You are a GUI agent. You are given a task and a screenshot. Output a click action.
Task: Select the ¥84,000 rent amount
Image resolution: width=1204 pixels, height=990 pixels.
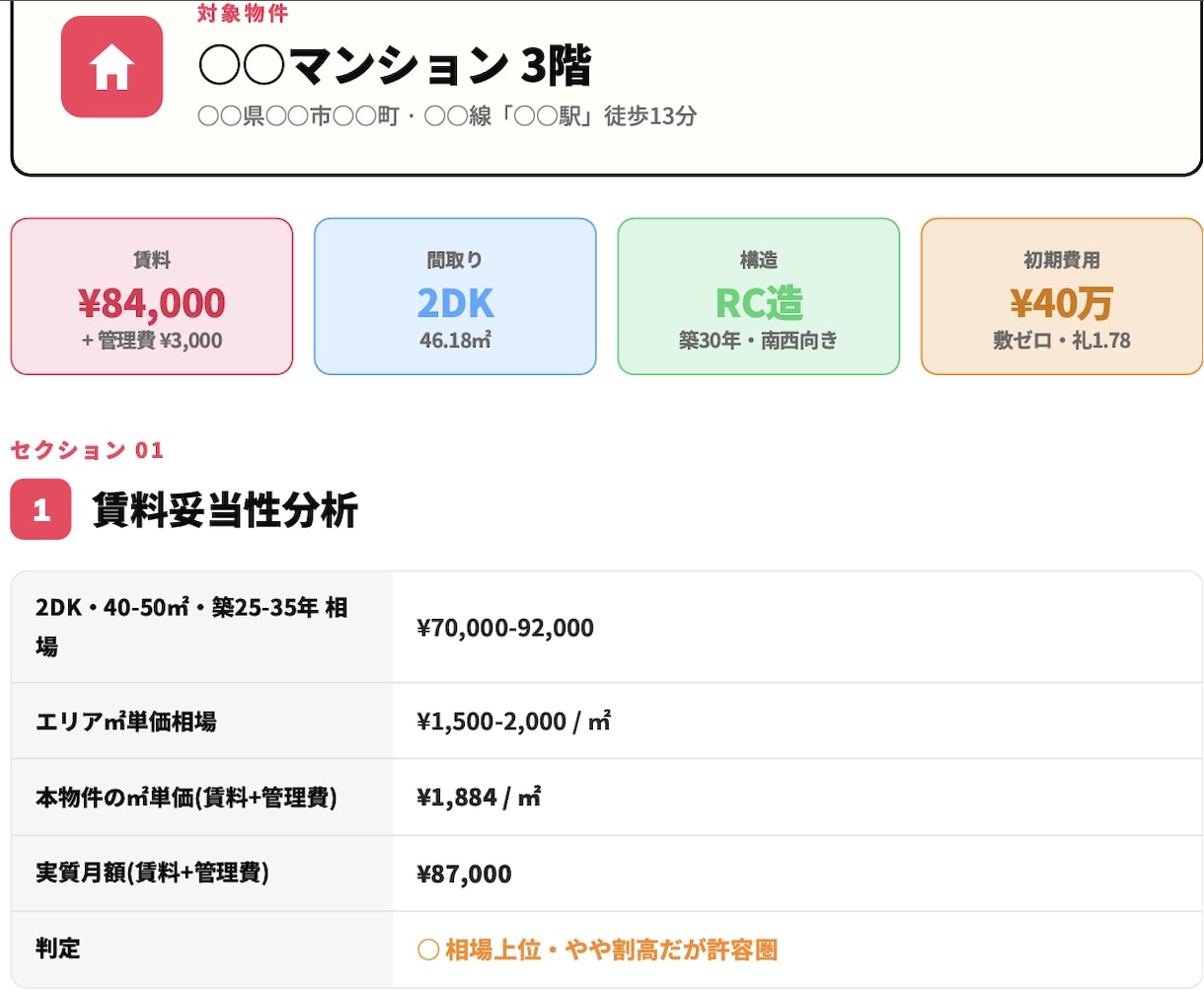[x=152, y=303]
